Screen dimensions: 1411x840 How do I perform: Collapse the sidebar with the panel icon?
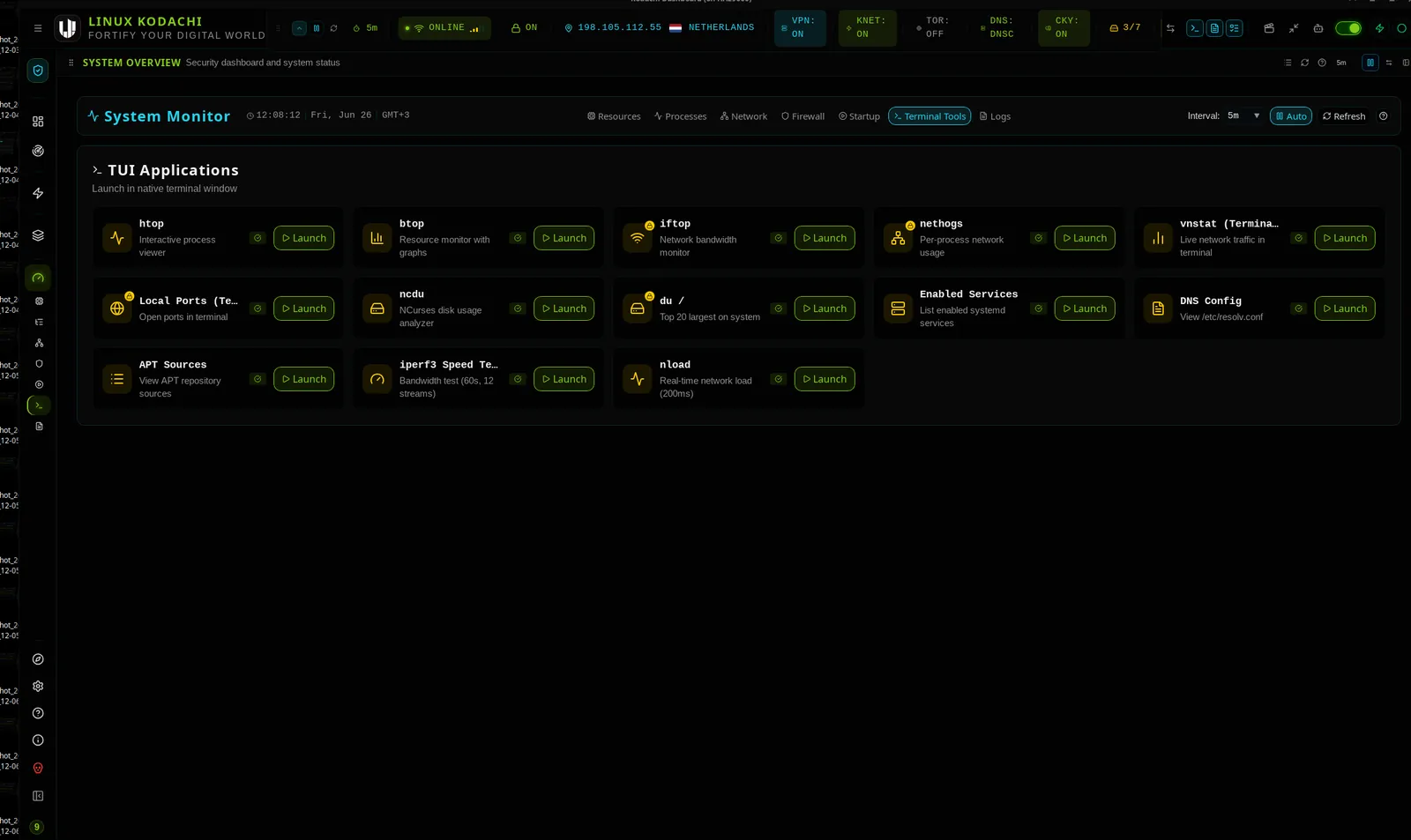(38, 797)
